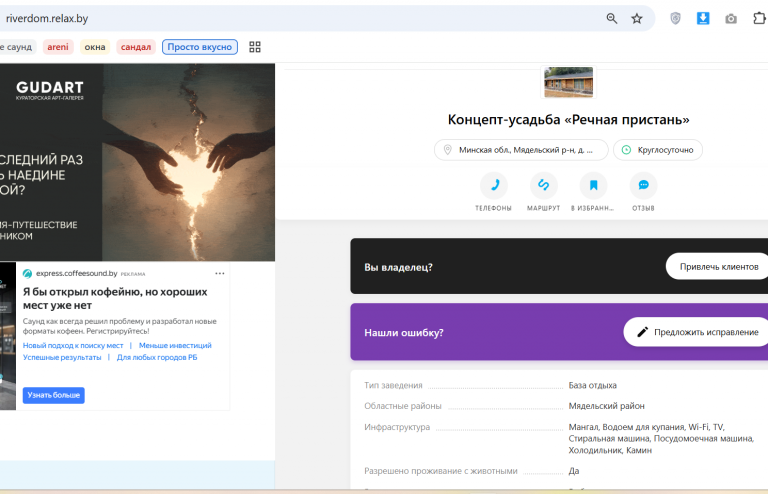Open the Просто вкусно bookmark
Screen dimensions: 768x494
coord(200,47)
